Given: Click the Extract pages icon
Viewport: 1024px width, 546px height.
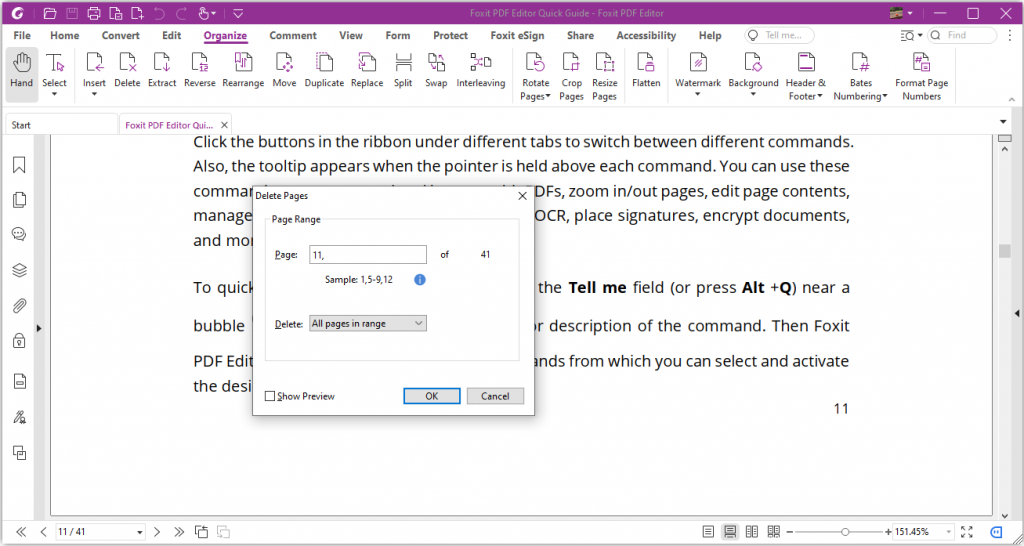Looking at the screenshot, I should [x=162, y=71].
